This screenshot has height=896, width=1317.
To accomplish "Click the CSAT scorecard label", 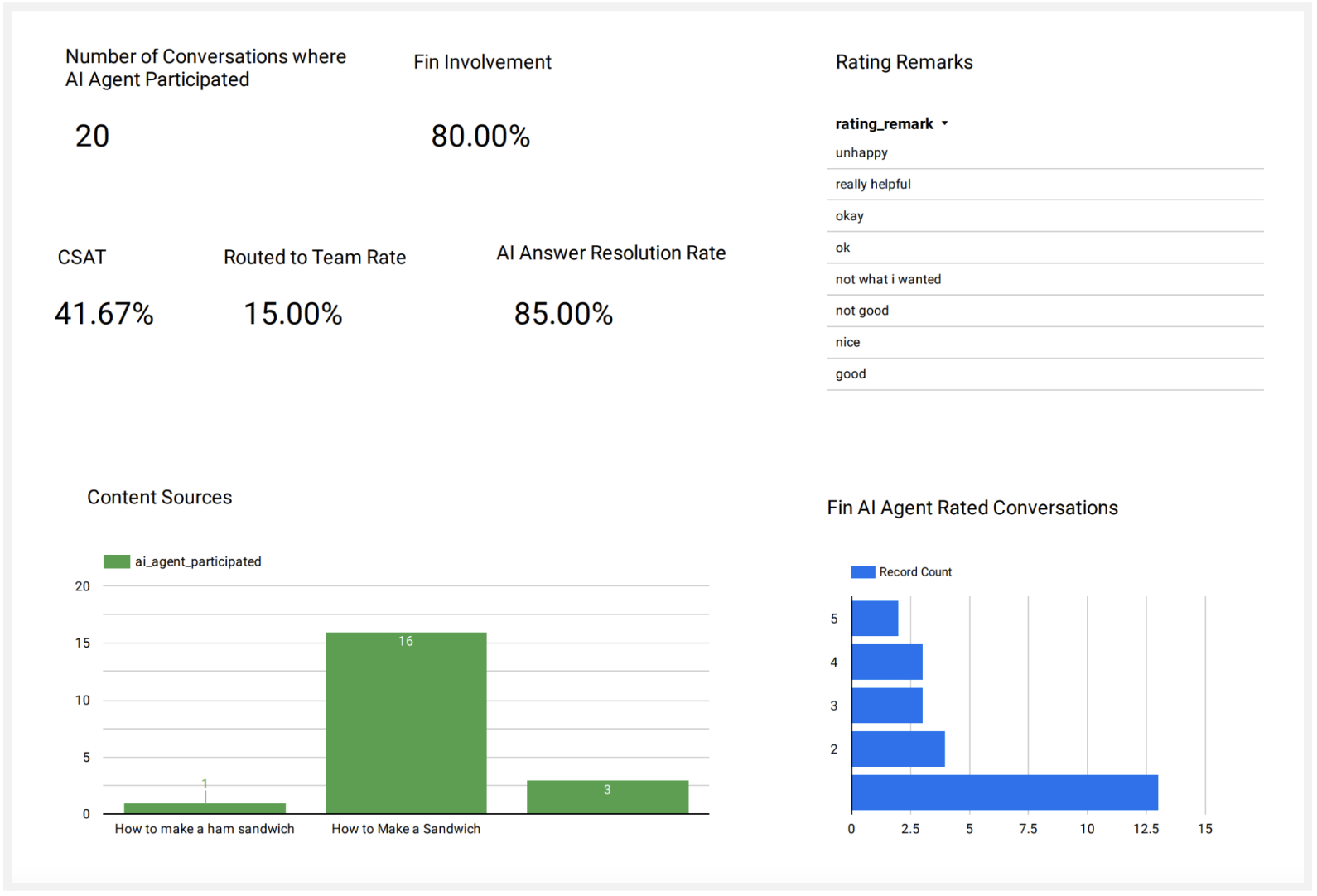I will pyautogui.click(x=82, y=258).
